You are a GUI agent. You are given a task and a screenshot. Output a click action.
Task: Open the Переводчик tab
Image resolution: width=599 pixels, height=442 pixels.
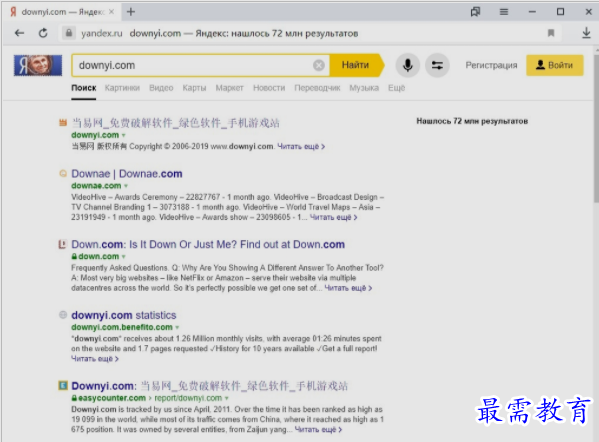(317, 88)
